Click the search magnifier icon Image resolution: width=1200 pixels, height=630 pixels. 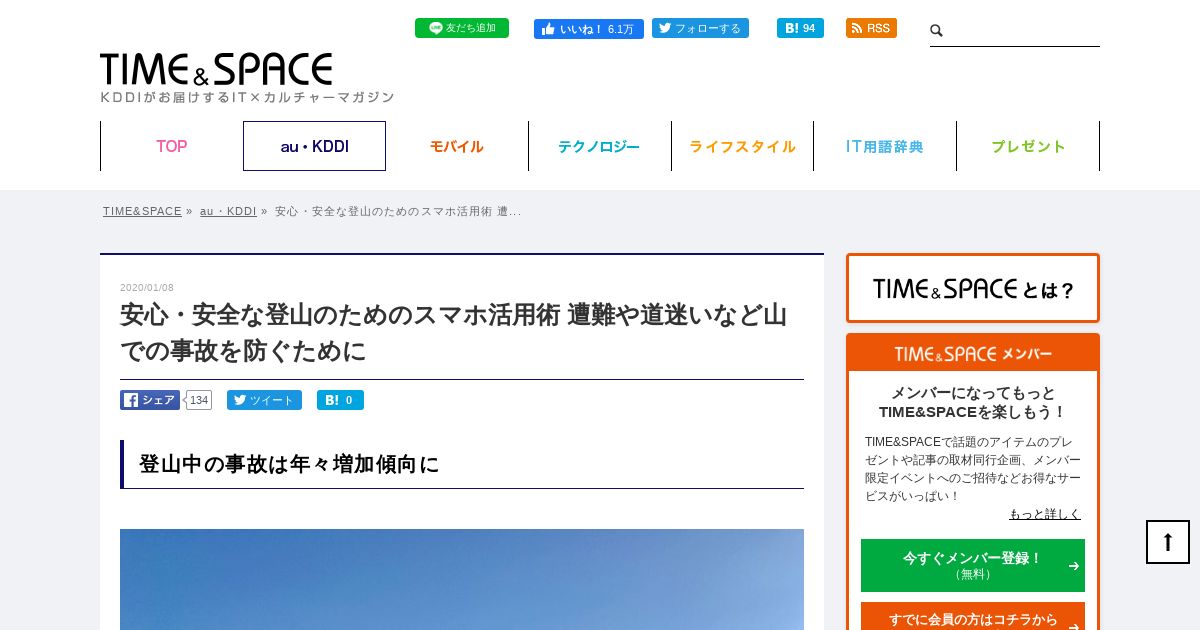pyautogui.click(x=937, y=31)
